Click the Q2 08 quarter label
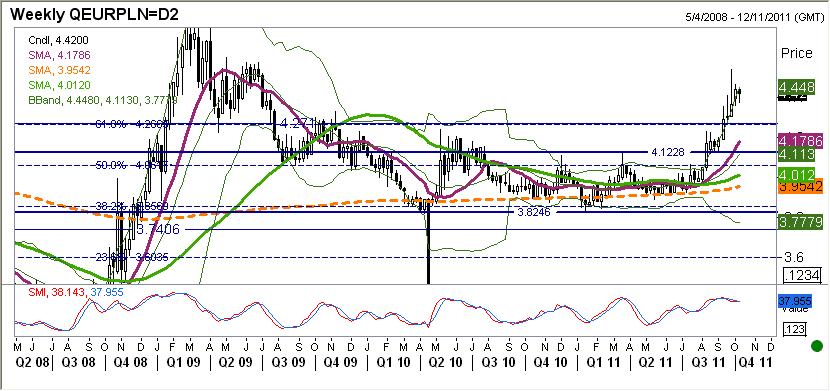830x391 pixels. pyautogui.click(x=31, y=363)
